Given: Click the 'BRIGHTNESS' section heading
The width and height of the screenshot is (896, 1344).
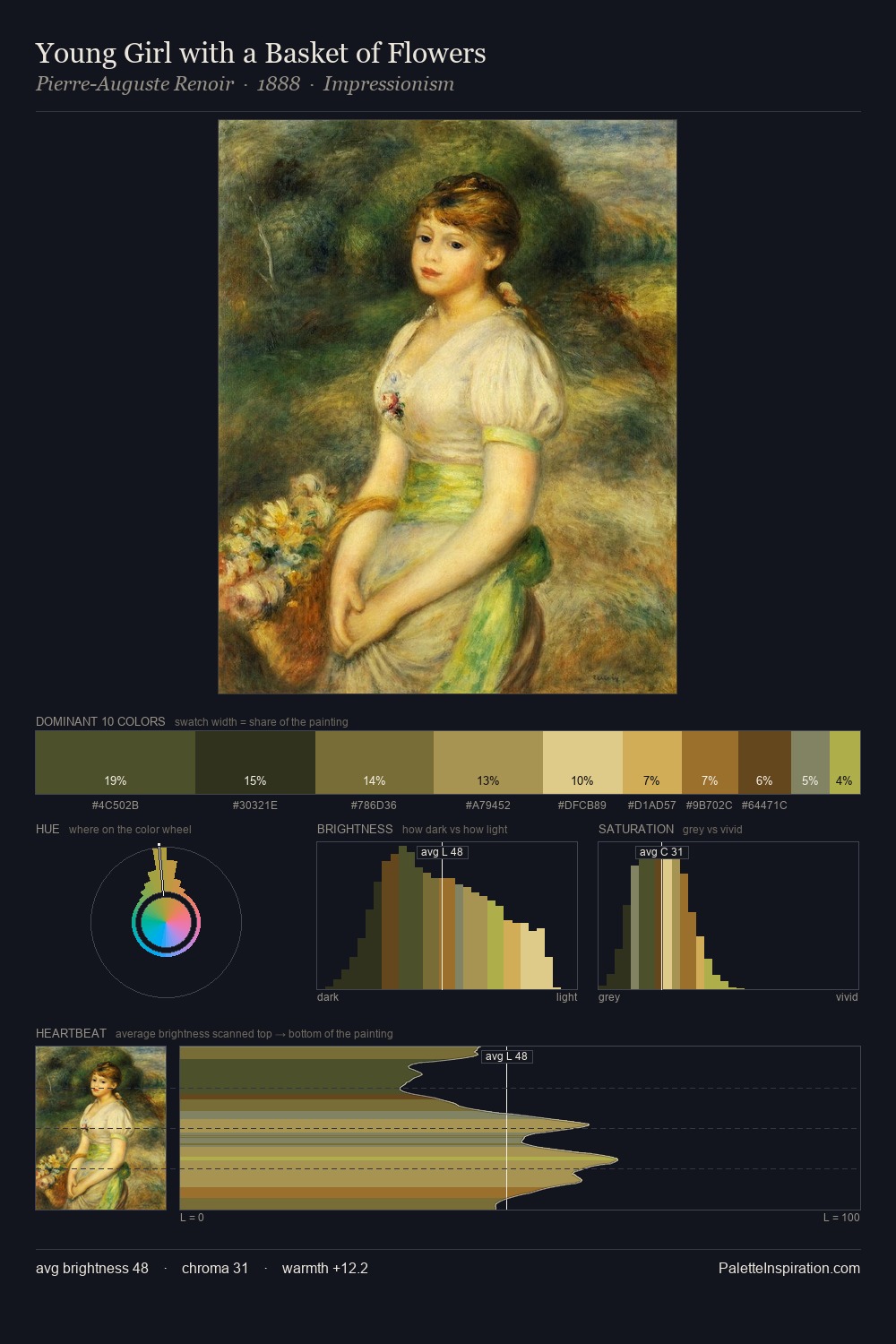Looking at the screenshot, I should coord(355,829).
